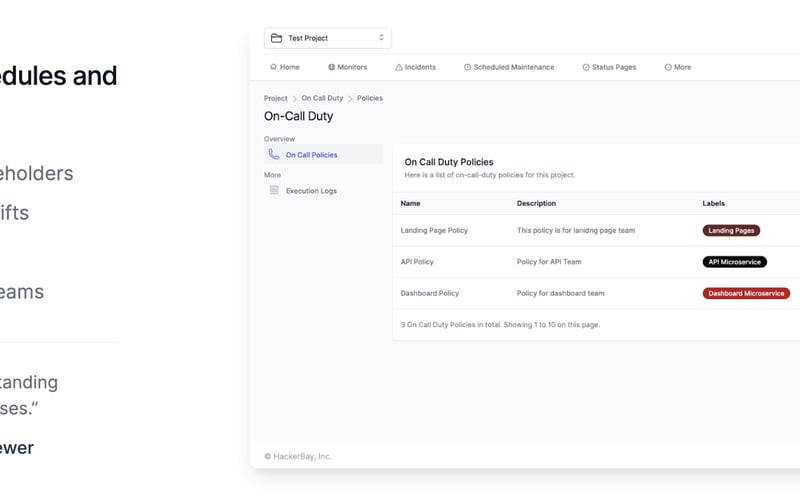Screen dimensions: 800x500
Task: Click the Labels column header
Action: point(713,203)
